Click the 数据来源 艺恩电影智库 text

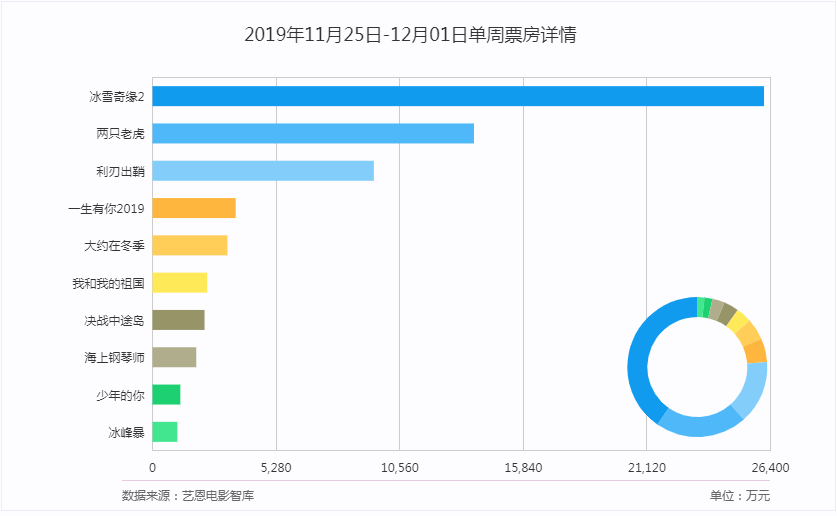pyautogui.click(x=188, y=495)
